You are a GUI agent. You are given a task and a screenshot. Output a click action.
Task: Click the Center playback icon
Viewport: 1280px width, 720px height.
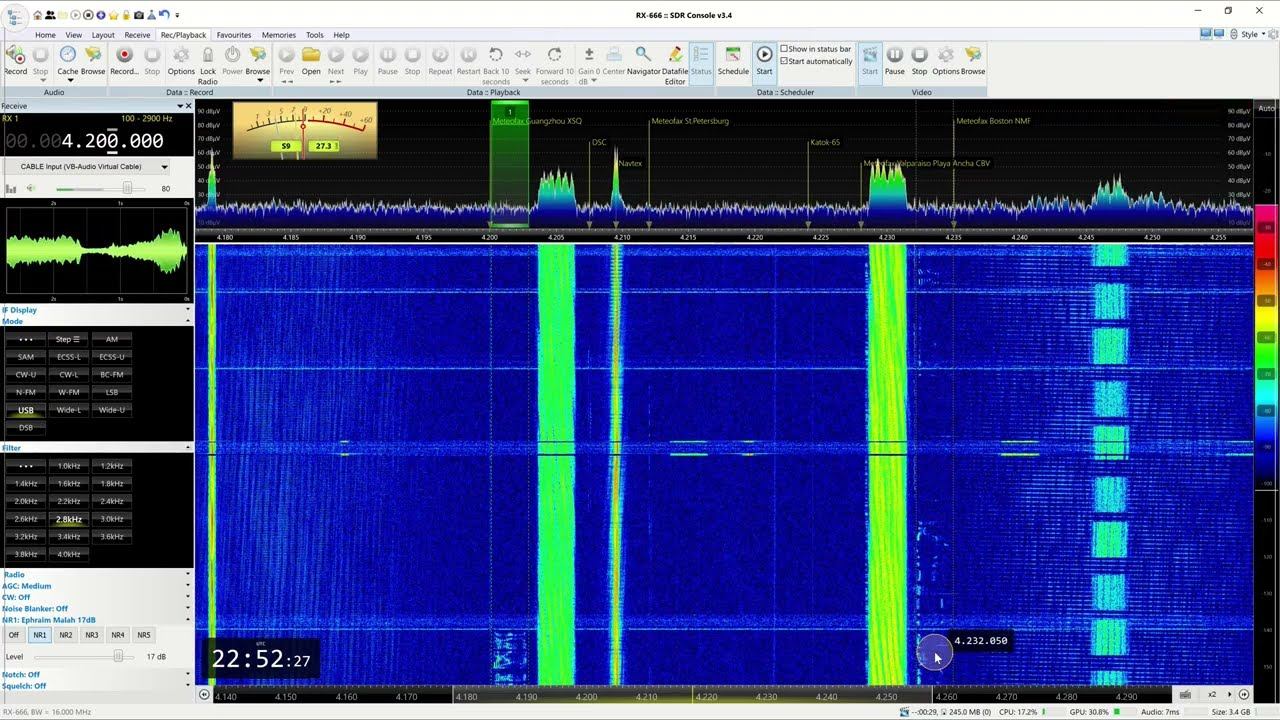(x=613, y=60)
